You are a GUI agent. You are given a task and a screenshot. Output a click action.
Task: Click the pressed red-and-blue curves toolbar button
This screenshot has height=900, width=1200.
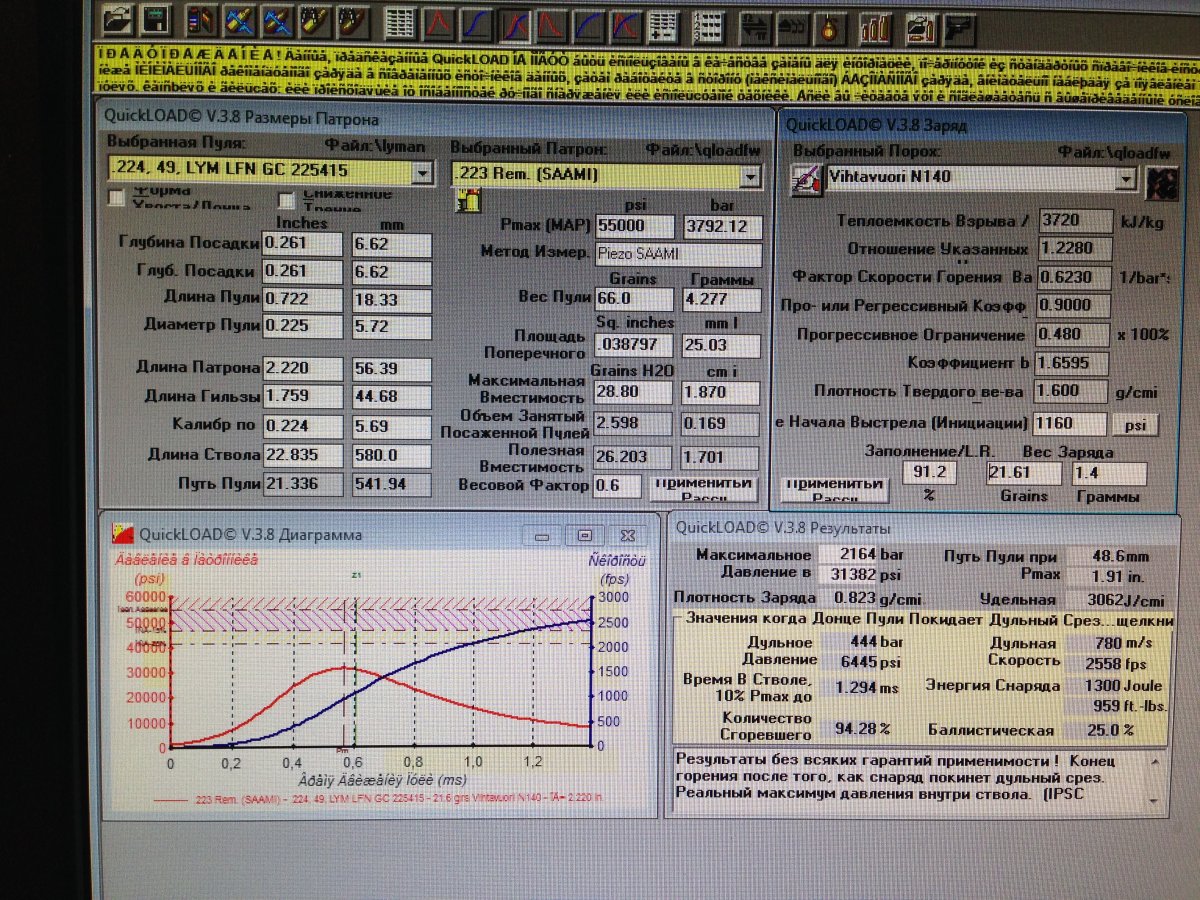coord(513,23)
